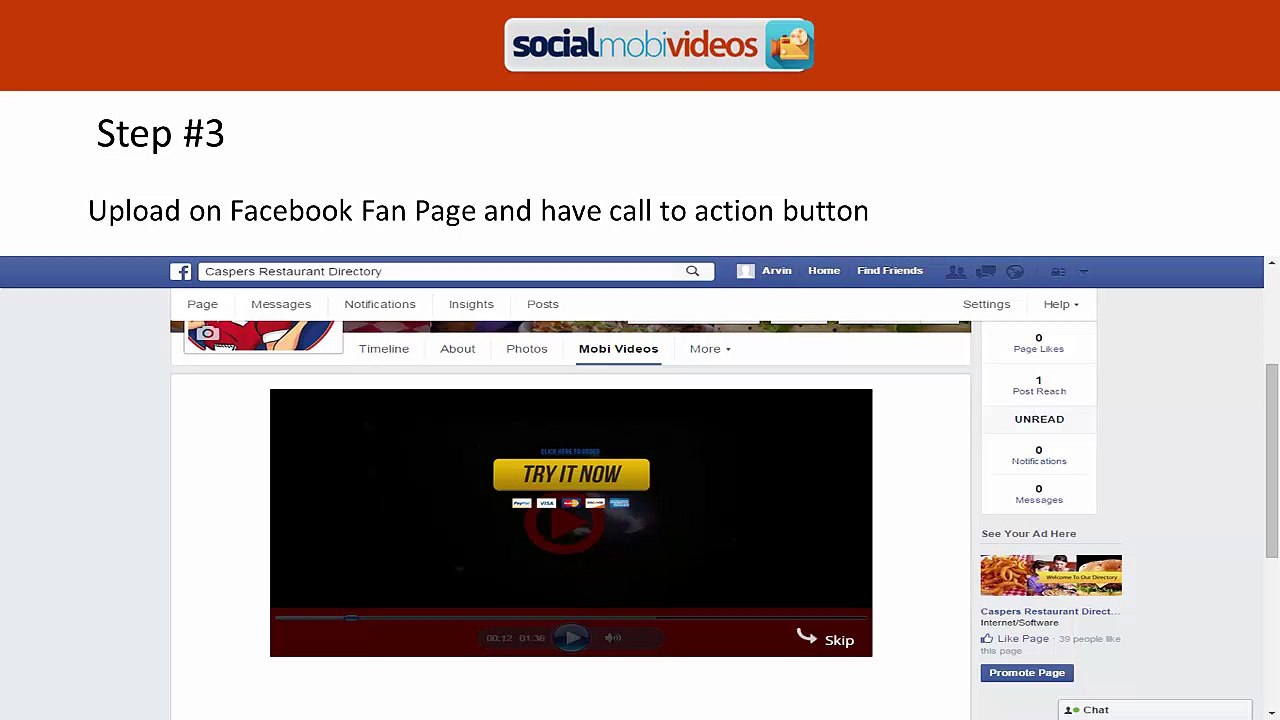This screenshot has height=720, width=1280.
Task: Click the scrollbar up arrow
Action: click(1271, 264)
